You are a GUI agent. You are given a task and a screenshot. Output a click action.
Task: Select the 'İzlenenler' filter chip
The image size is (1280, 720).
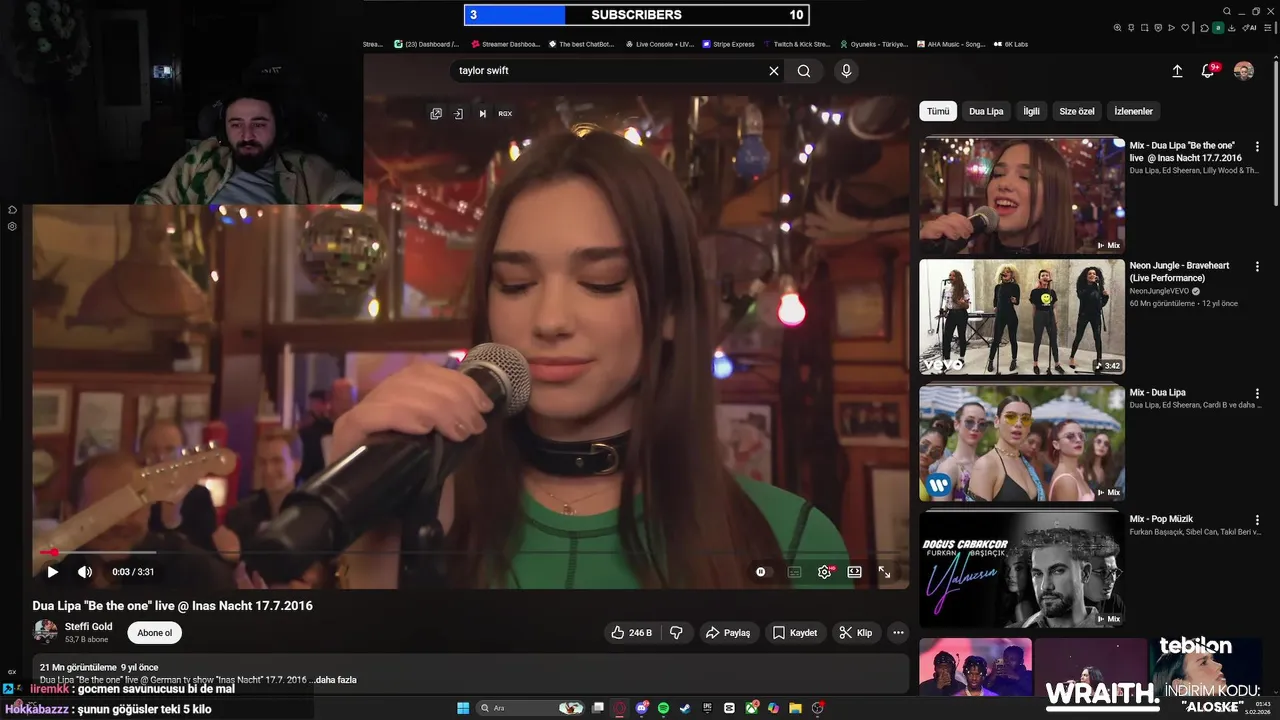point(1134,111)
